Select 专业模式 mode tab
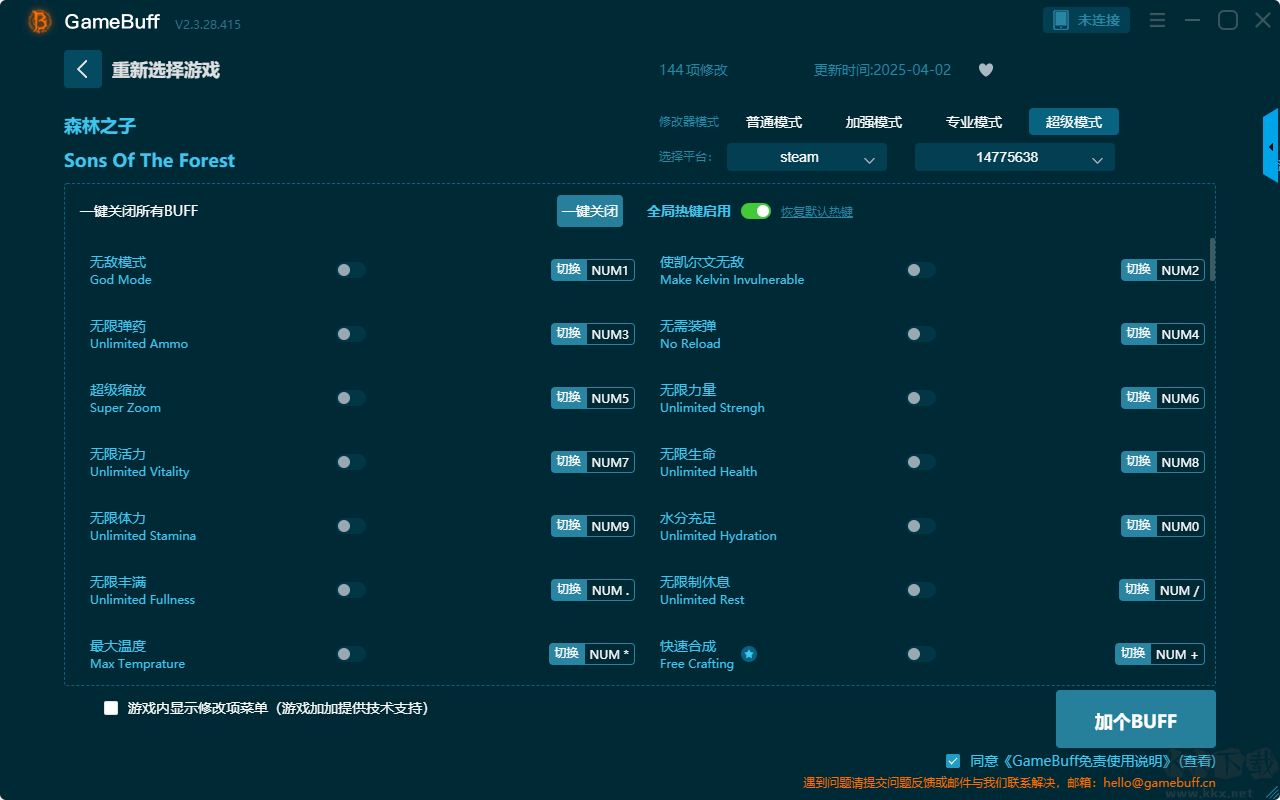This screenshot has width=1280, height=800. [x=974, y=122]
